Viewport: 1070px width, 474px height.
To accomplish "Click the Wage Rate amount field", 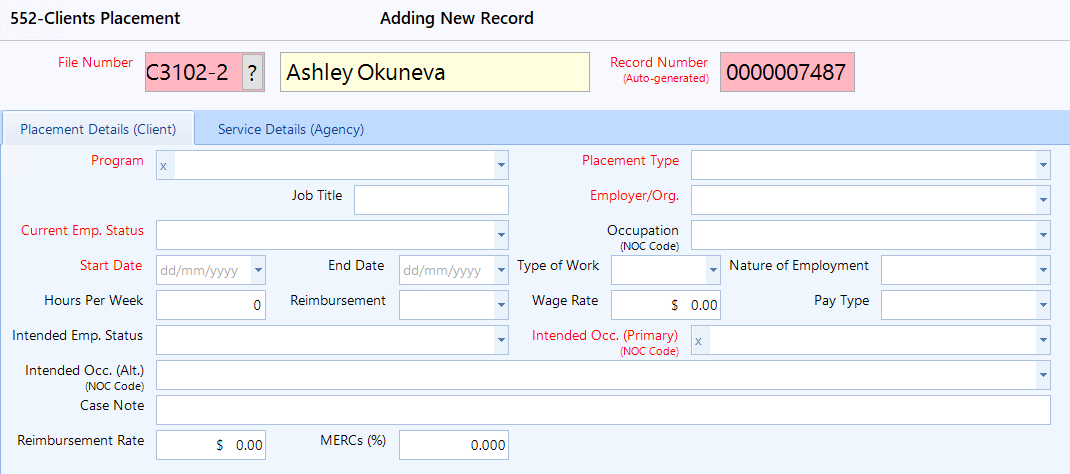I will click(x=665, y=305).
